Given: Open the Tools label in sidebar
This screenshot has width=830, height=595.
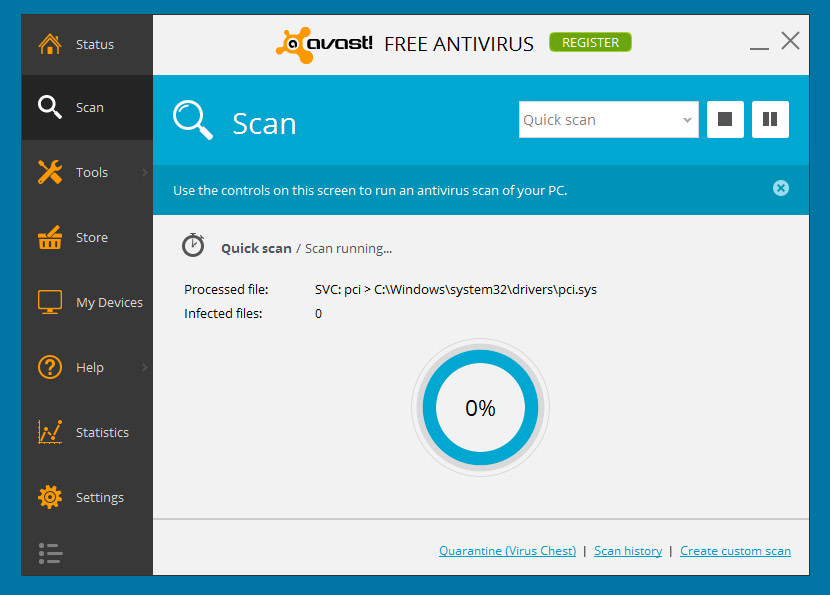Looking at the screenshot, I should (x=92, y=173).
